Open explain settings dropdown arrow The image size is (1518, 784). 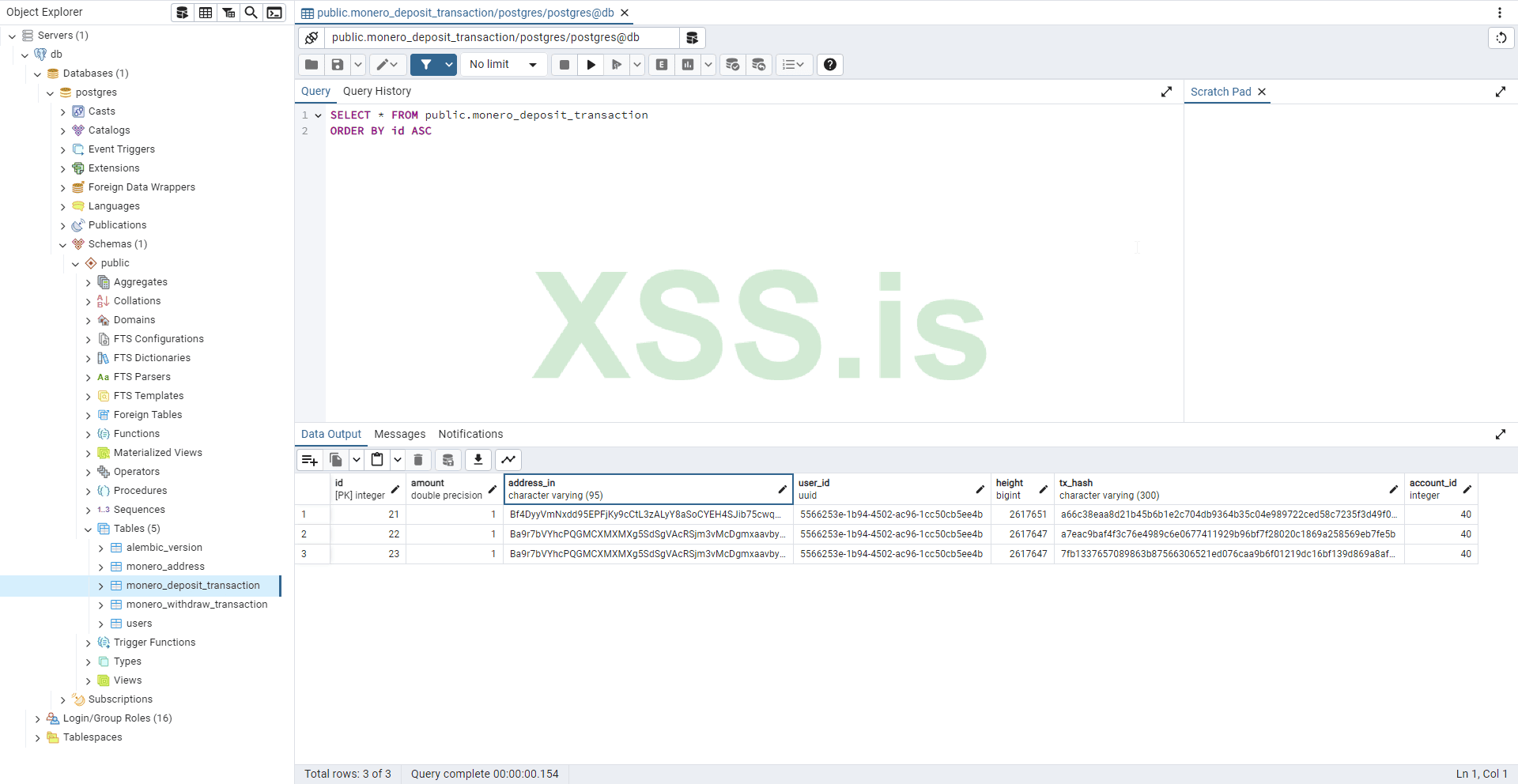coord(708,65)
